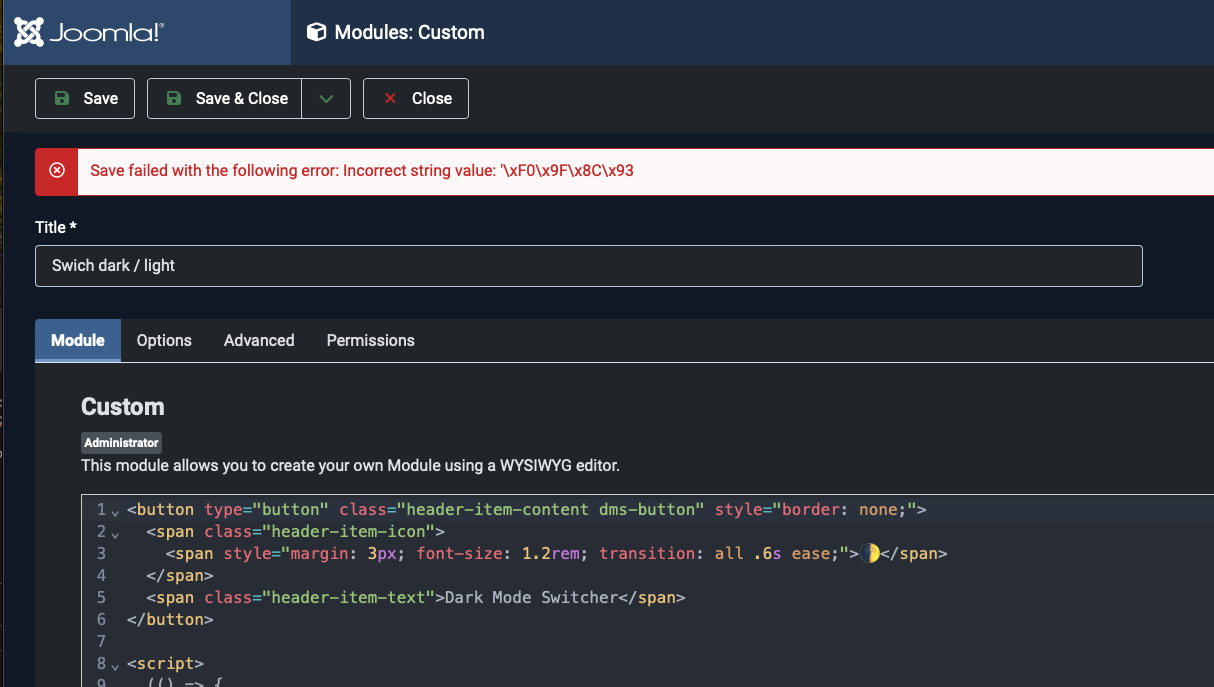
Task: Place cursor on "Dark Mode Switcher" code text
Action: coord(531,597)
